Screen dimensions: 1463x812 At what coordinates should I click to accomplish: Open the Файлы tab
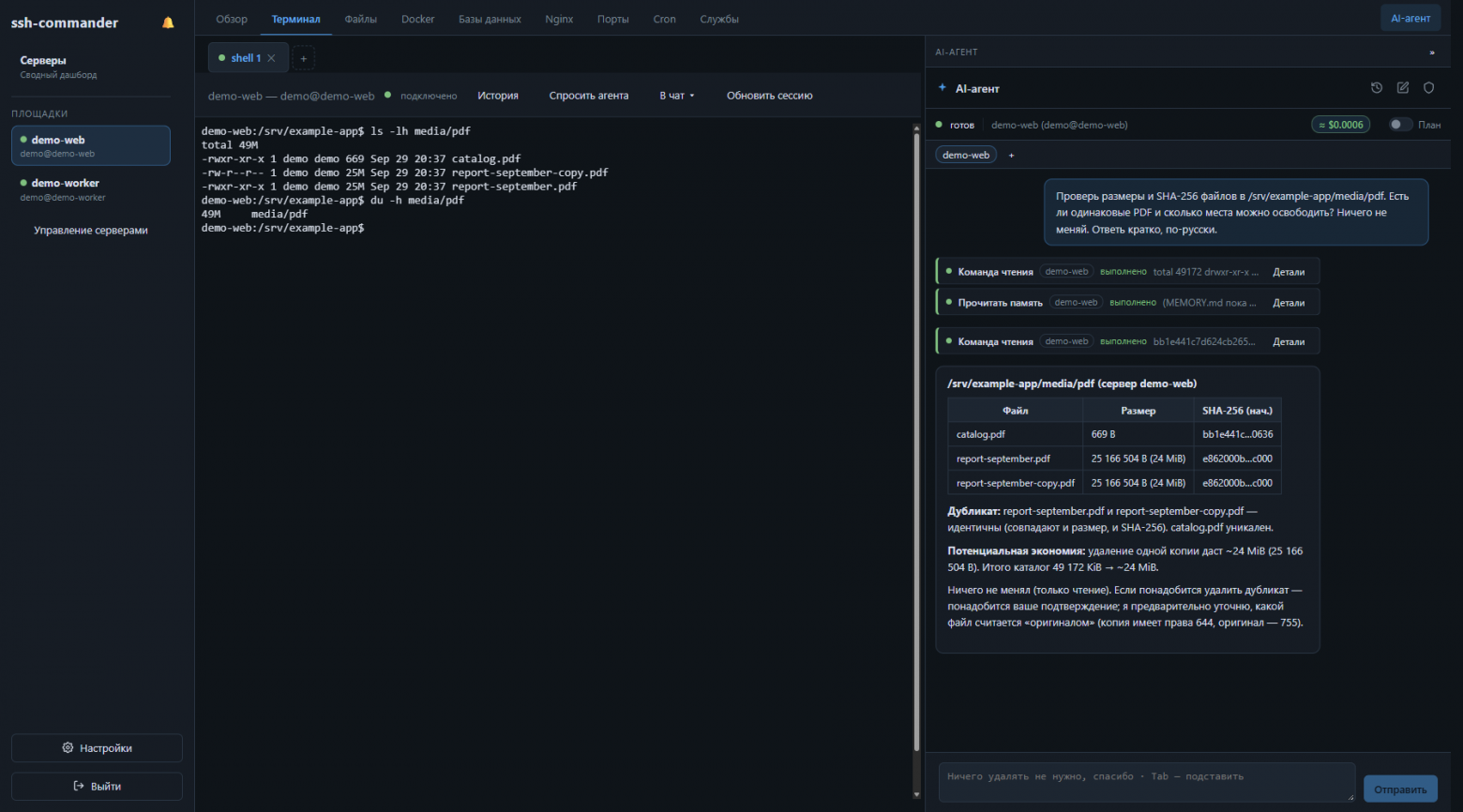[x=361, y=19]
